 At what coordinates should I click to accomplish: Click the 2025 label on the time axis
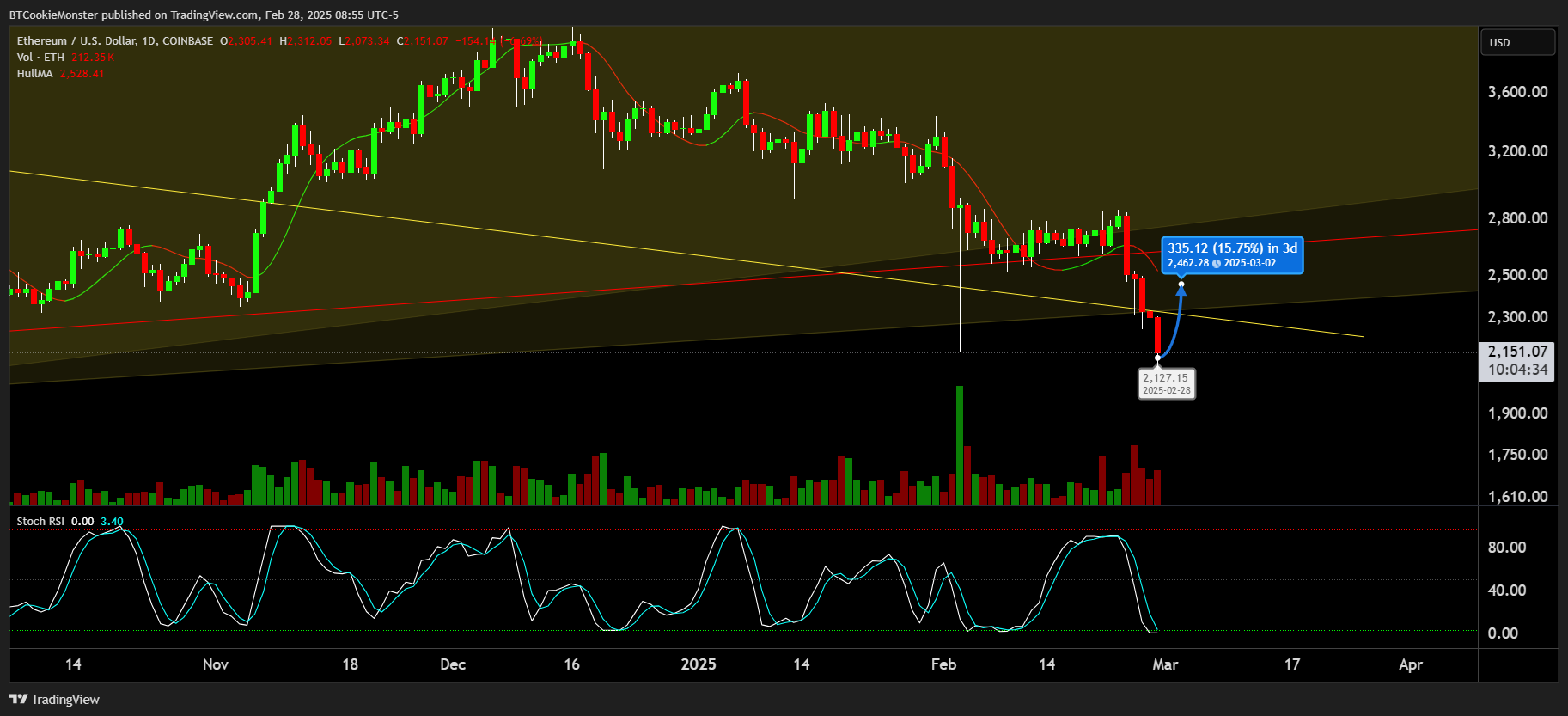pyautogui.click(x=699, y=664)
